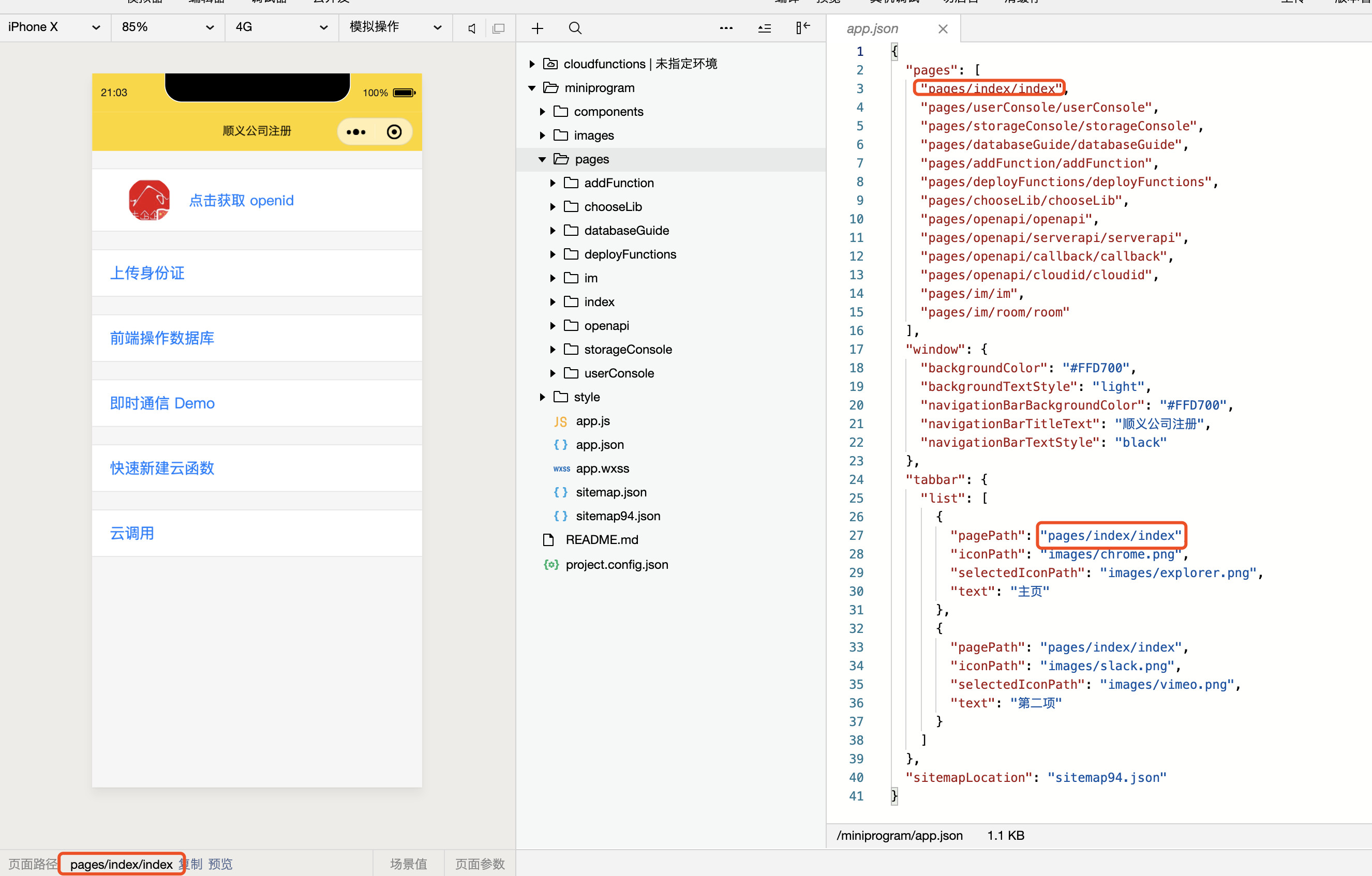Open the file tree more-options ellipsis
The width and height of the screenshot is (1372, 876).
pos(726,28)
